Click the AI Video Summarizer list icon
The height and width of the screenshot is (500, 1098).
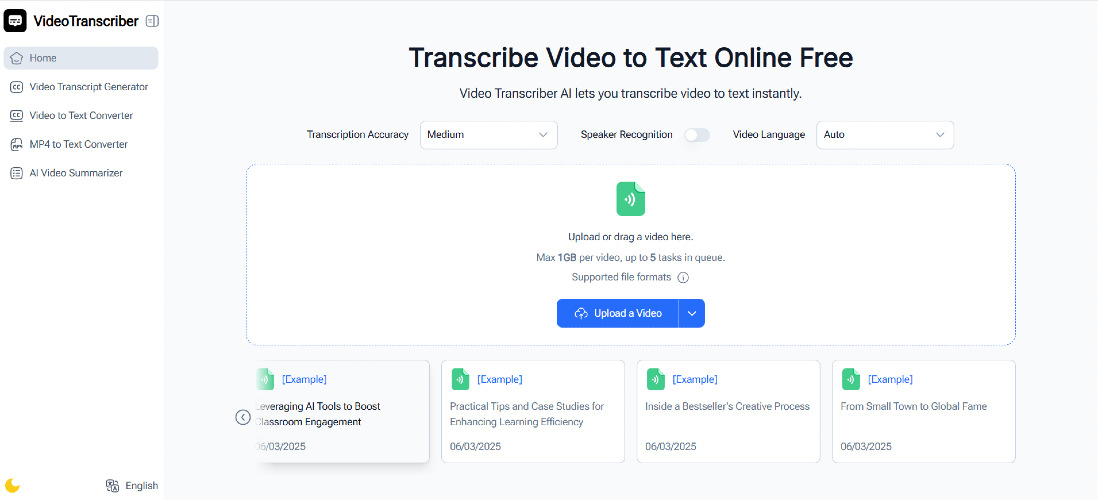[x=16, y=173]
